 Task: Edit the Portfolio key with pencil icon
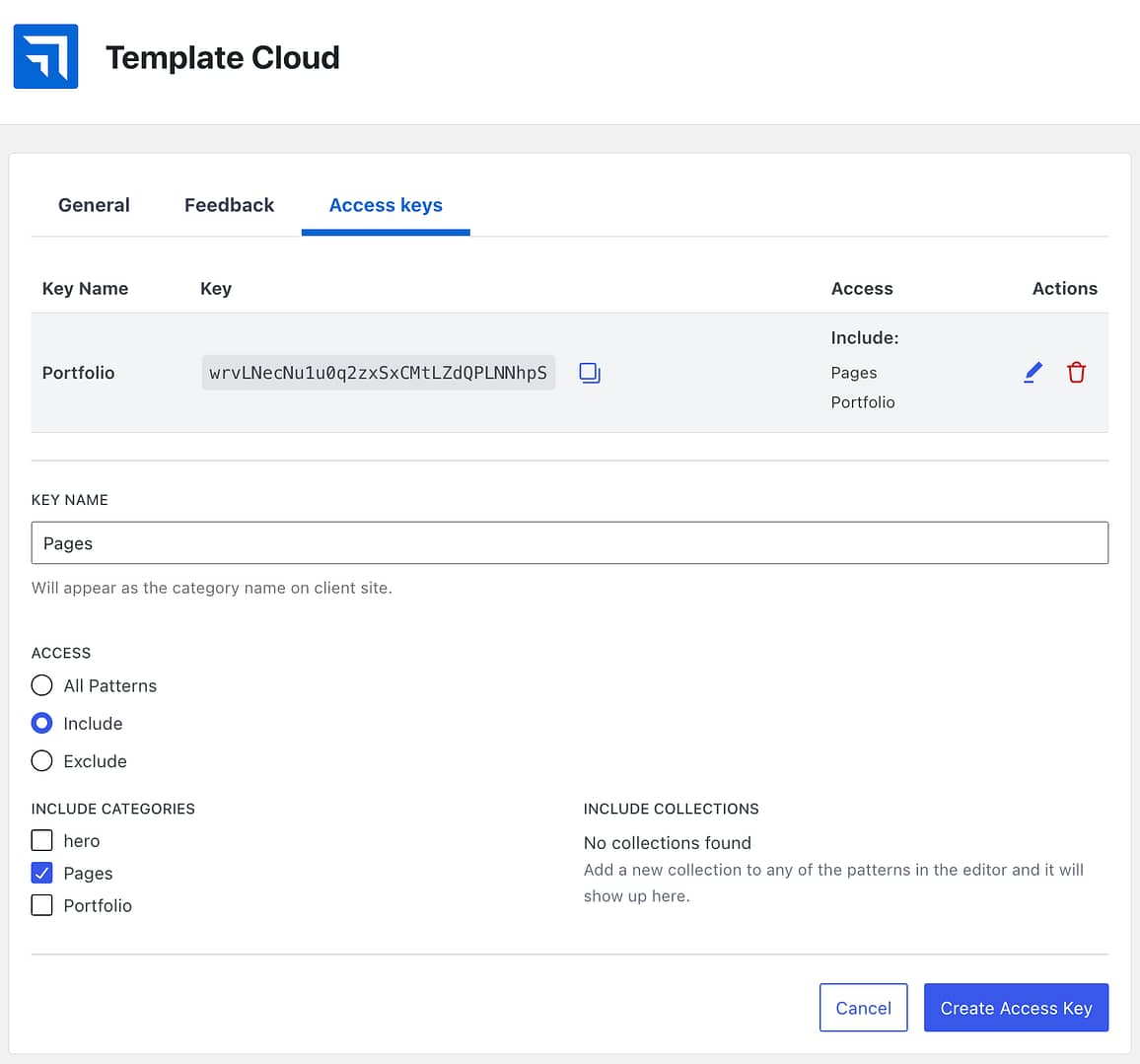click(1033, 372)
